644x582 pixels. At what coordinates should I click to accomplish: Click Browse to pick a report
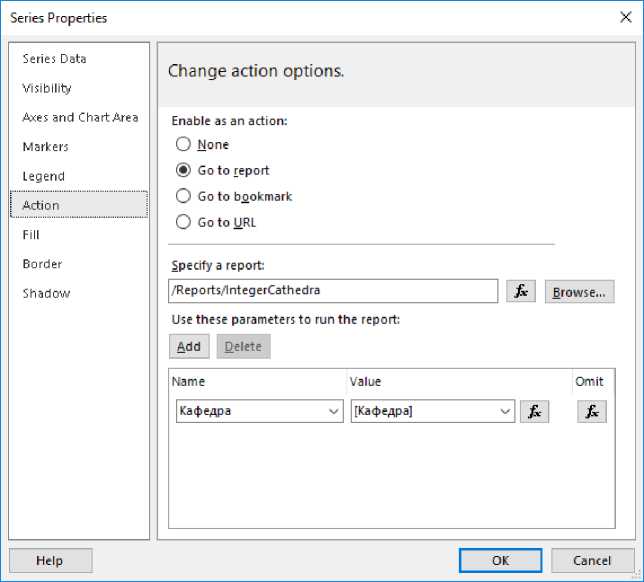(579, 292)
